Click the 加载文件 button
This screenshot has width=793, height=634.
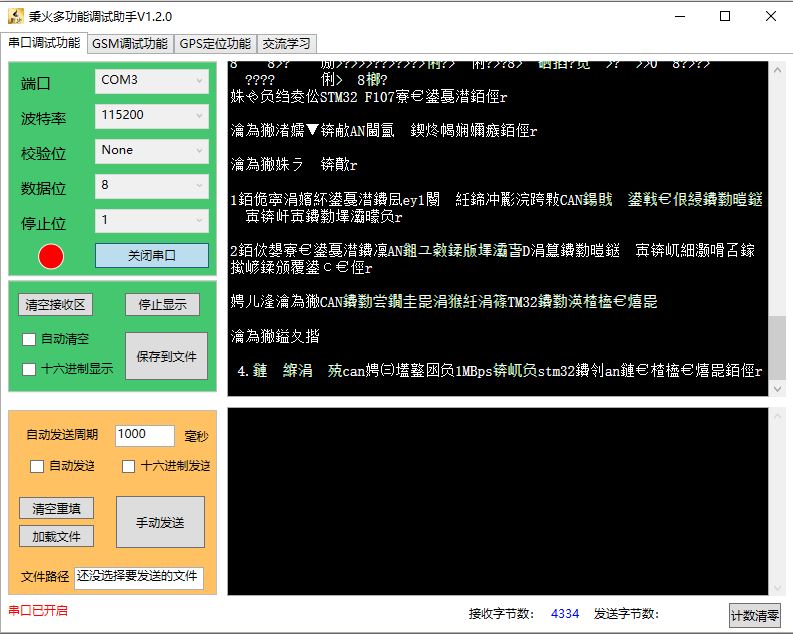point(57,536)
